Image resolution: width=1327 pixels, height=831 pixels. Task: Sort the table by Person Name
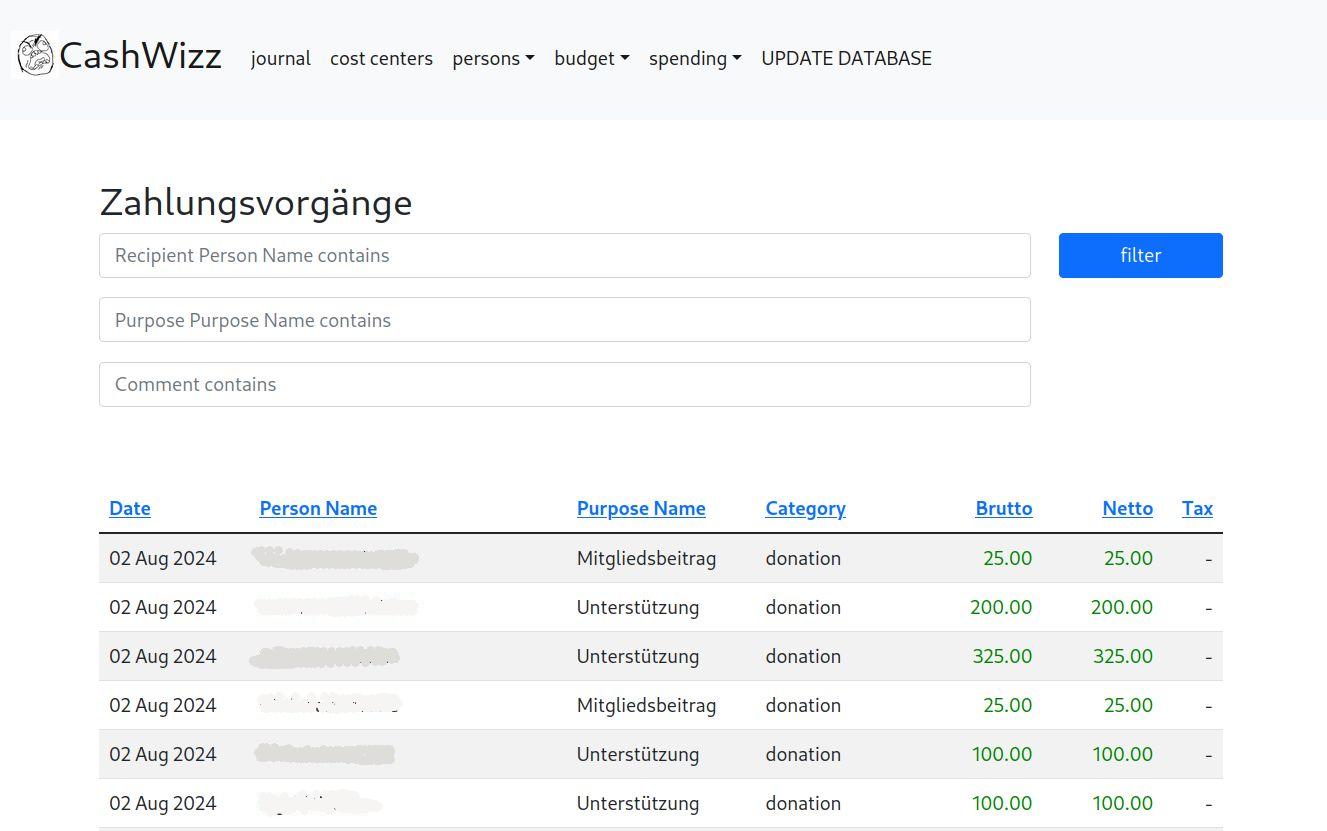tap(318, 508)
